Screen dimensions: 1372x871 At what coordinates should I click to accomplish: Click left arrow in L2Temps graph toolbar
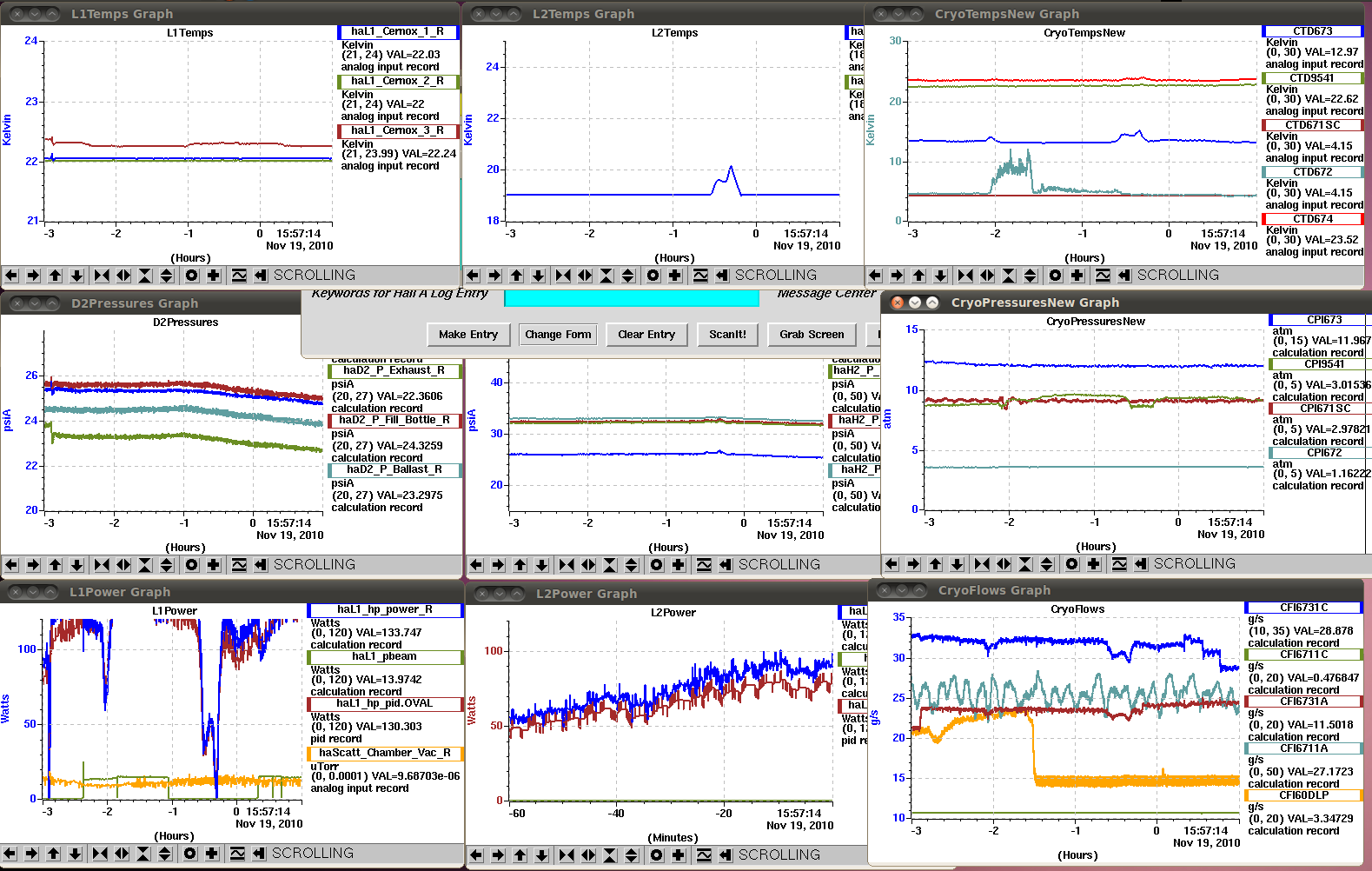pyautogui.click(x=473, y=276)
